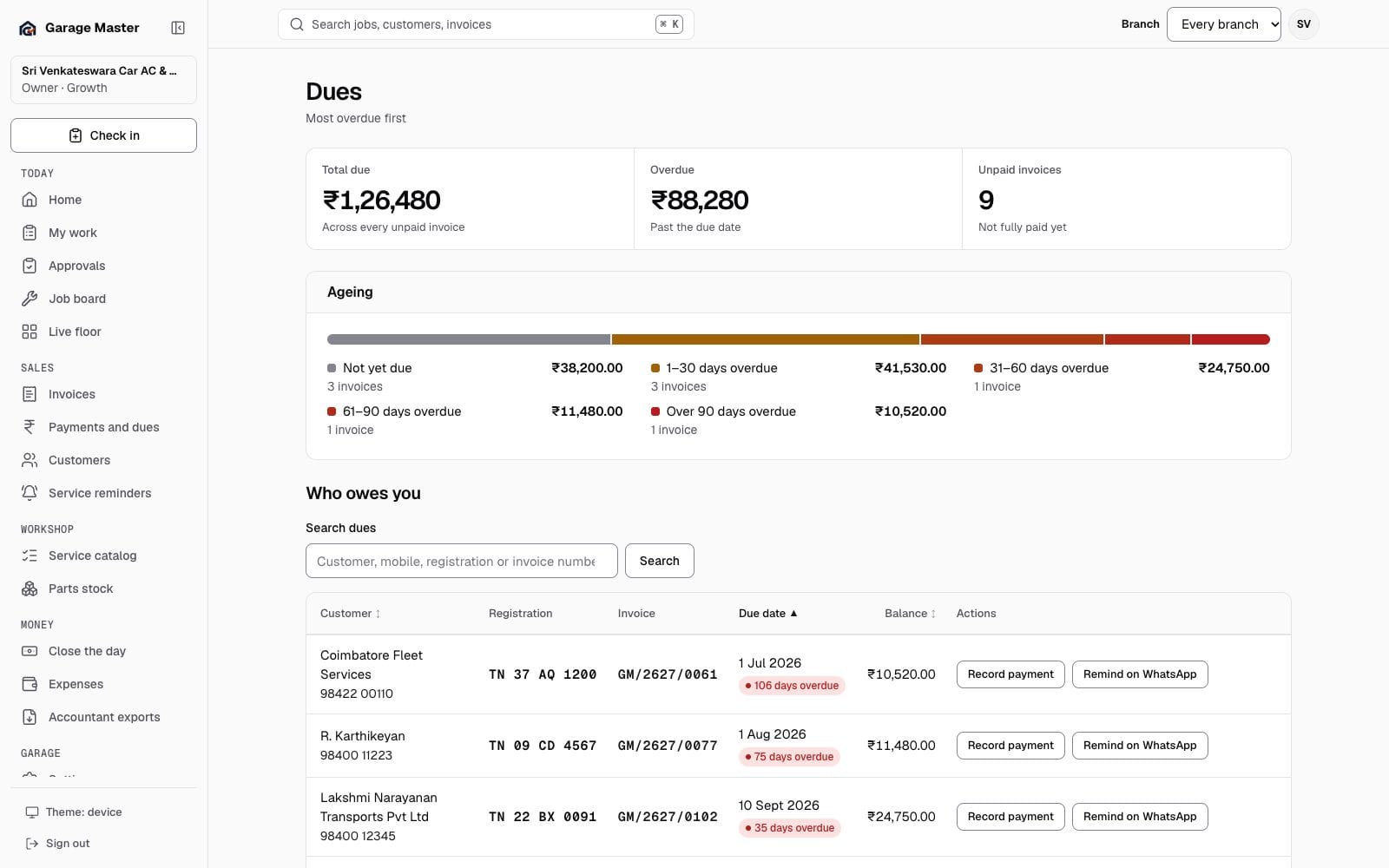
Task: Click the Invoices document icon
Action: pos(30,394)
